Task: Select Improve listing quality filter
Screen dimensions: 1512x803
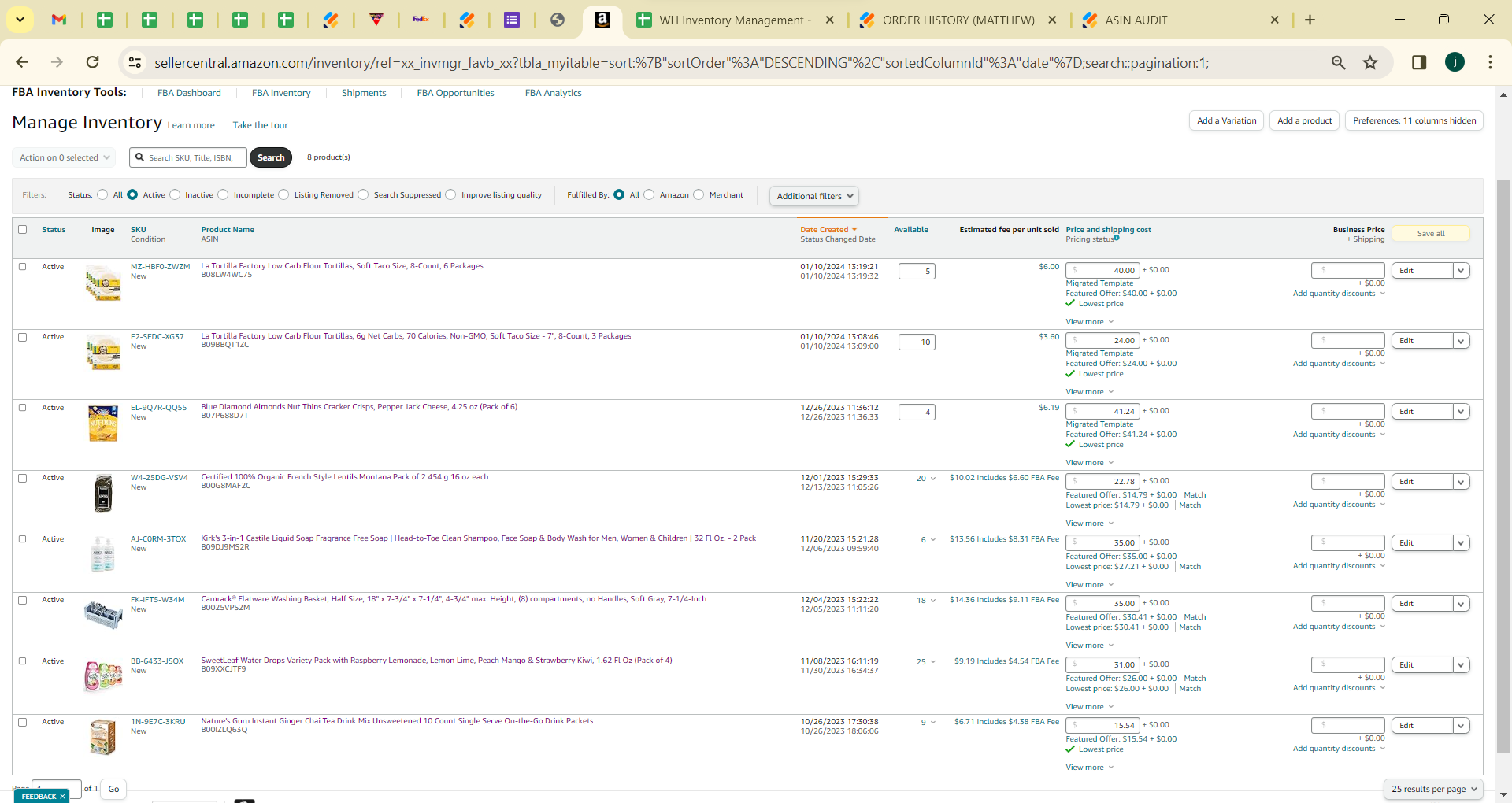Action: pos(450,194)
